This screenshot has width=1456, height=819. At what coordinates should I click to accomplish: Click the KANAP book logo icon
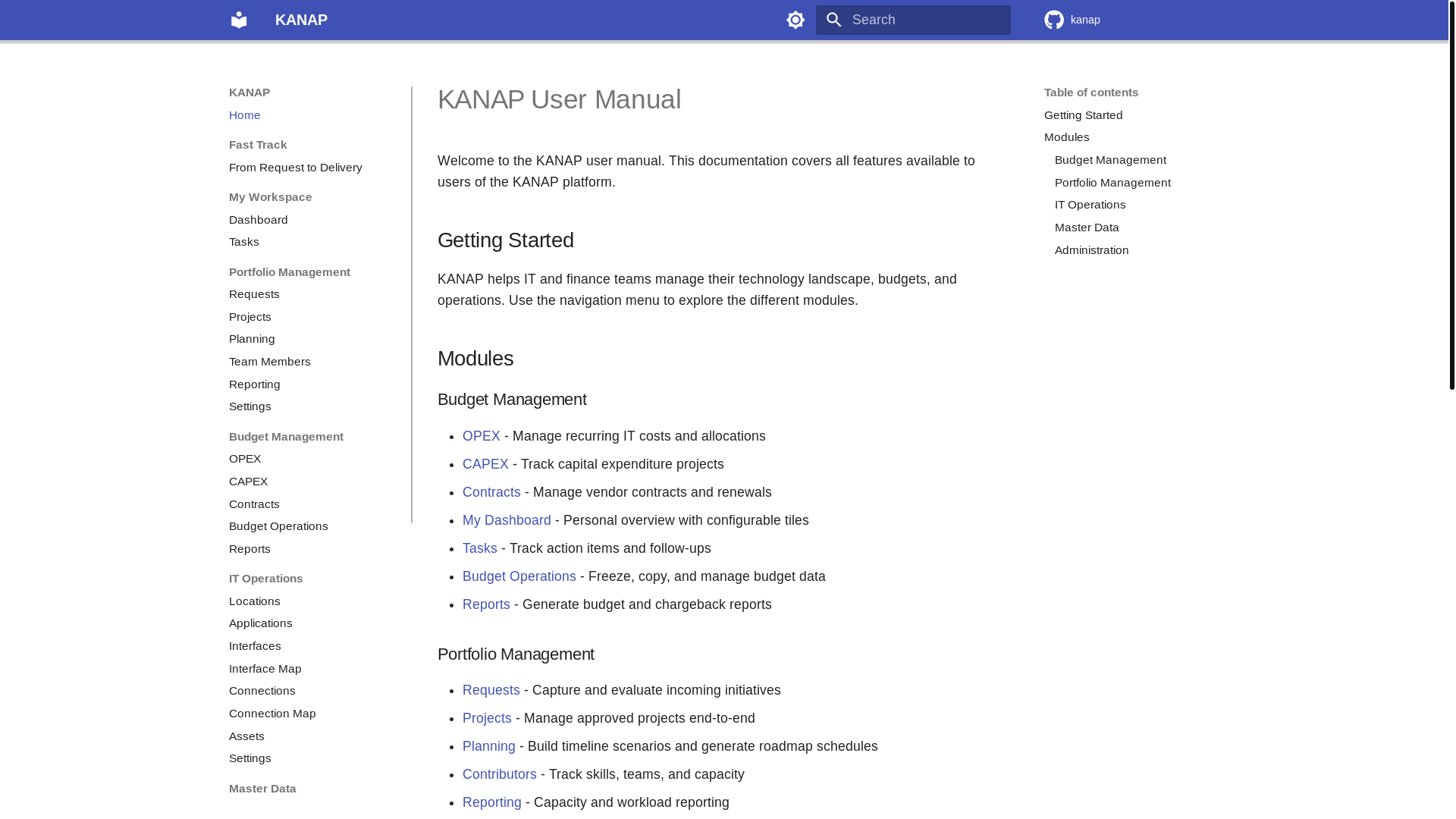pyautogui.click(x=239, y=20)
